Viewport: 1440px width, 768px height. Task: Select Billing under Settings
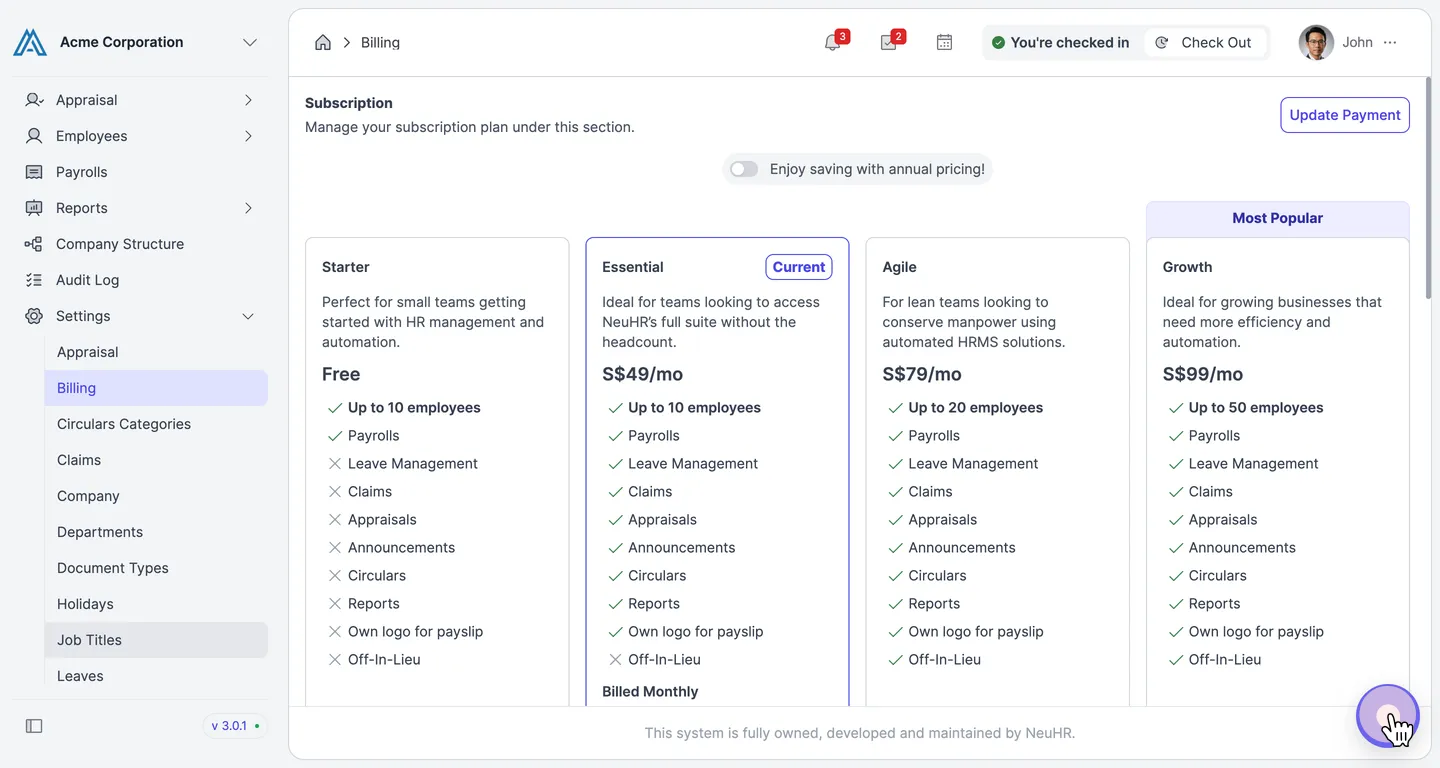[x=156, y=388]
